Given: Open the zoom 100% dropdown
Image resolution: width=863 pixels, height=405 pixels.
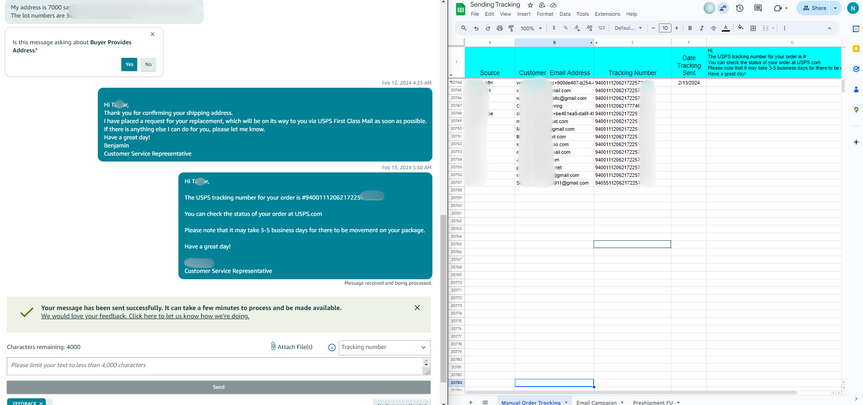Looking at the screenshot, I should coord(531,28).
